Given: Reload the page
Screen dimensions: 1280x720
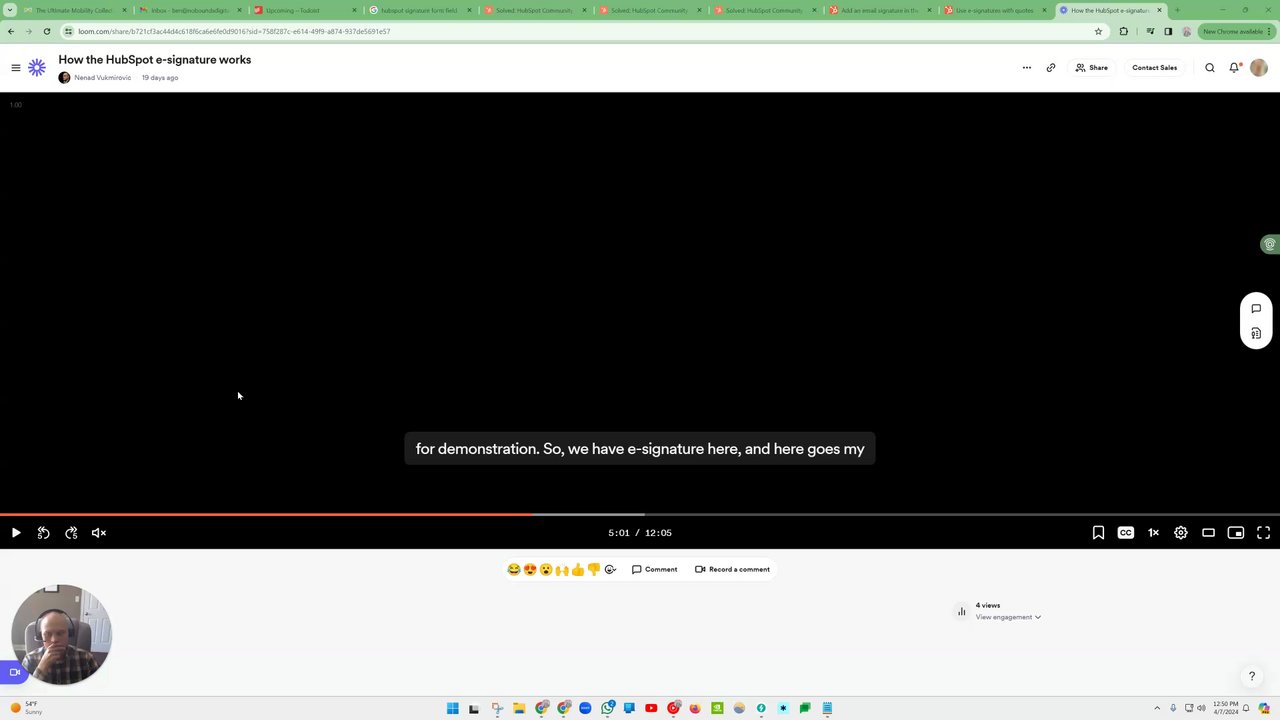Looking at the screenshot, I should [x=46, y=31].
